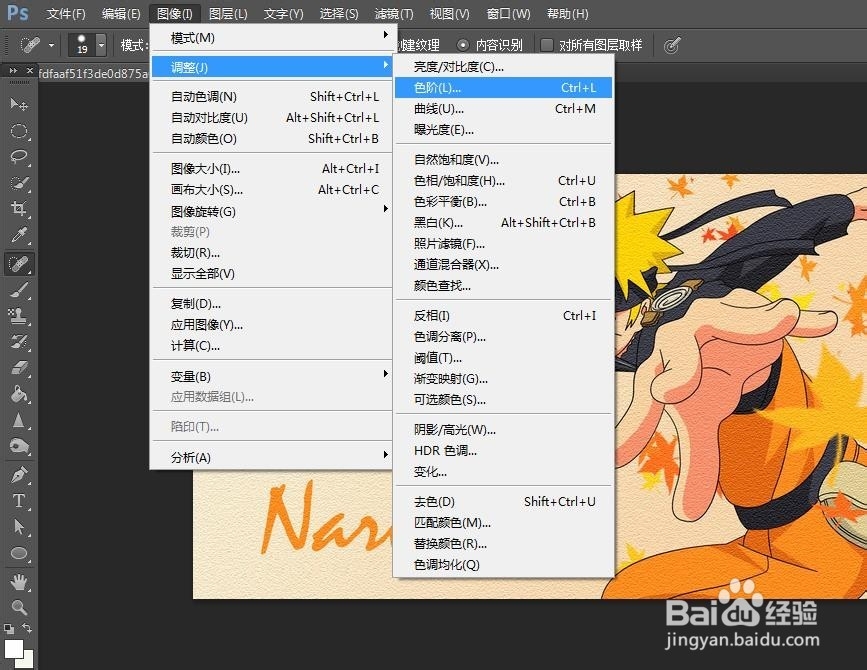
Task: Click the healing brush preset icon in options bar
Action: pos(30,45)
